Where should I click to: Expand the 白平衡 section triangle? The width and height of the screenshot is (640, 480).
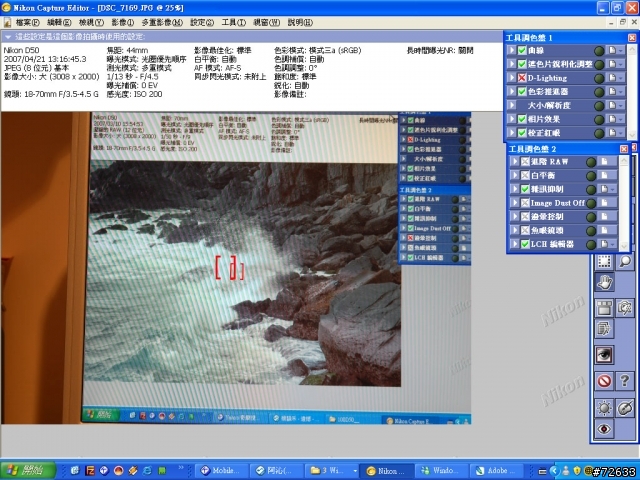(x=515, y=176)
